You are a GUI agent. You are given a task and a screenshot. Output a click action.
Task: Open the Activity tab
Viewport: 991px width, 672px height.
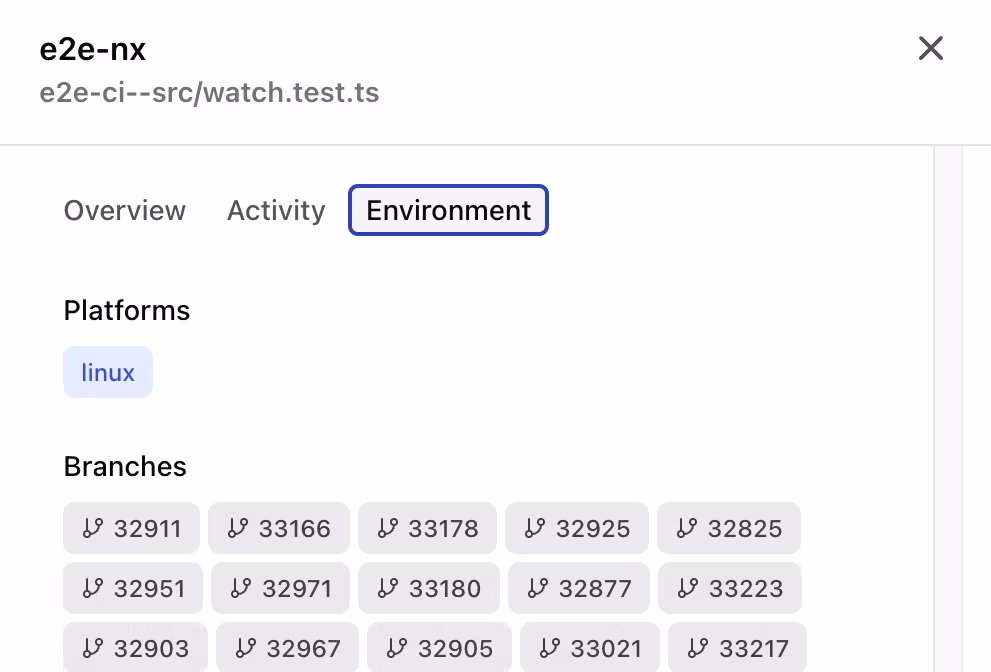coord(276,210)
